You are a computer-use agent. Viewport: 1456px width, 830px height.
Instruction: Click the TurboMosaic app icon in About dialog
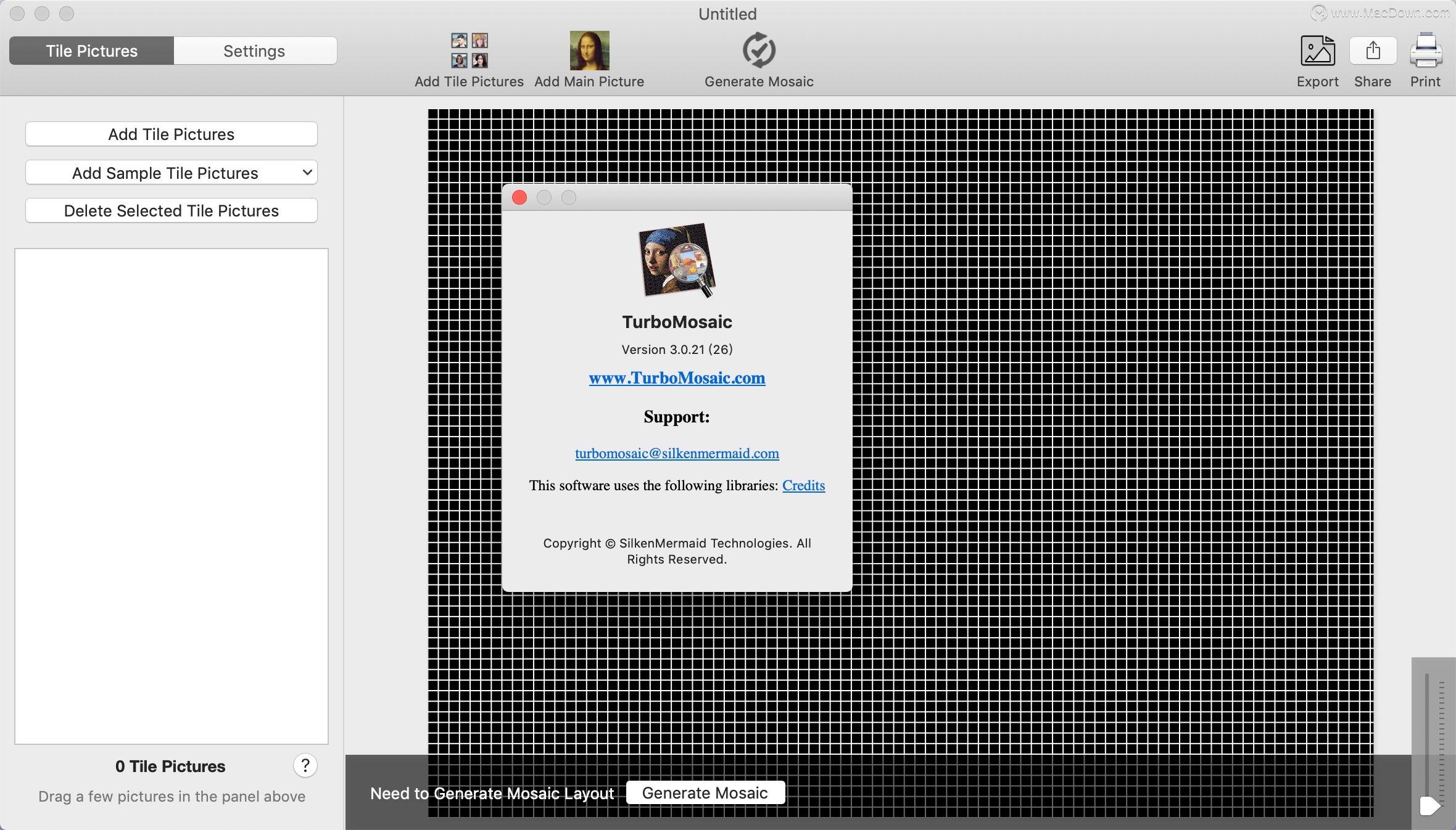[x=677, y=260]
